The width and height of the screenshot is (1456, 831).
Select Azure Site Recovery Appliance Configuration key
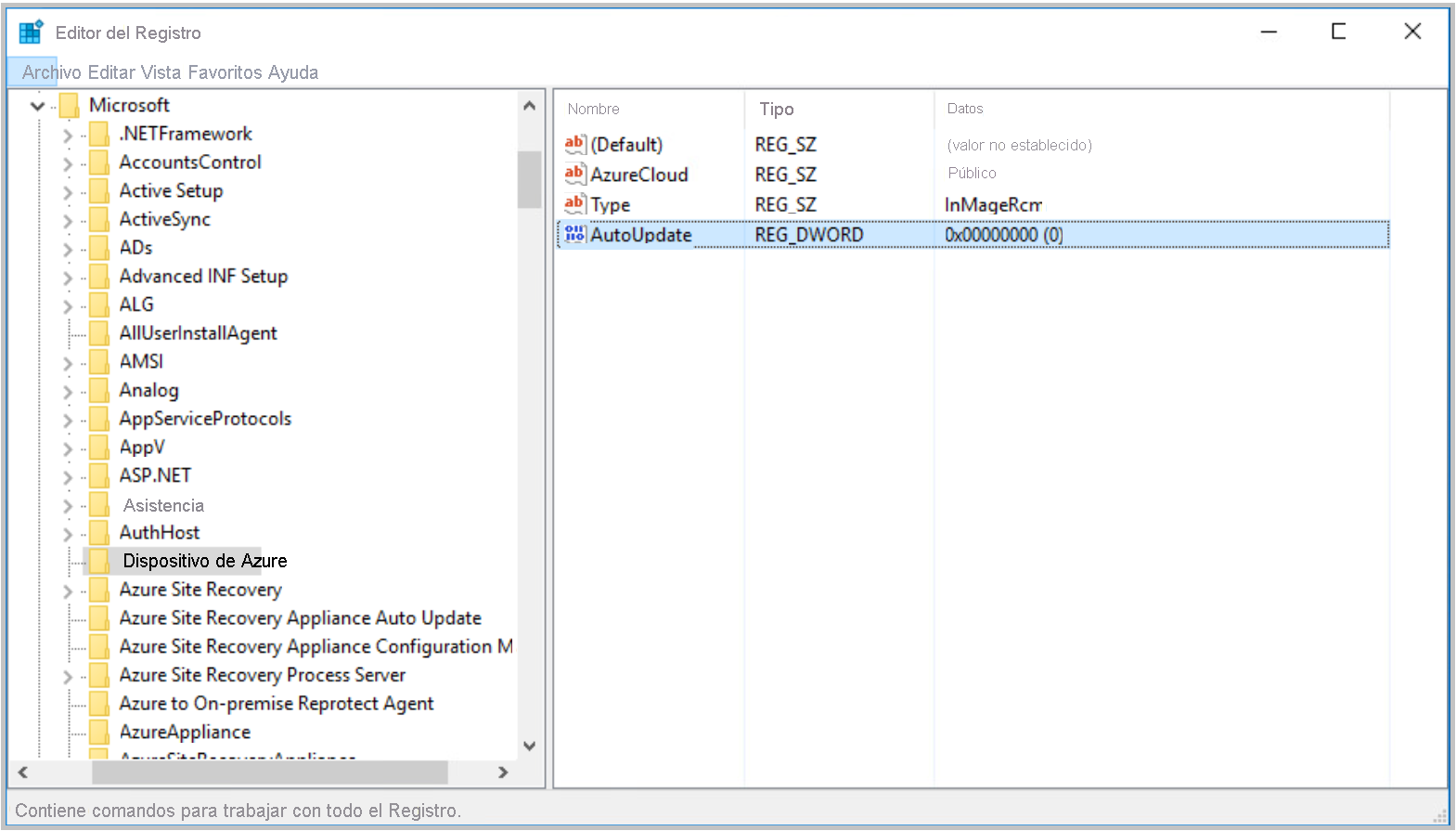(x=316, y=647)
